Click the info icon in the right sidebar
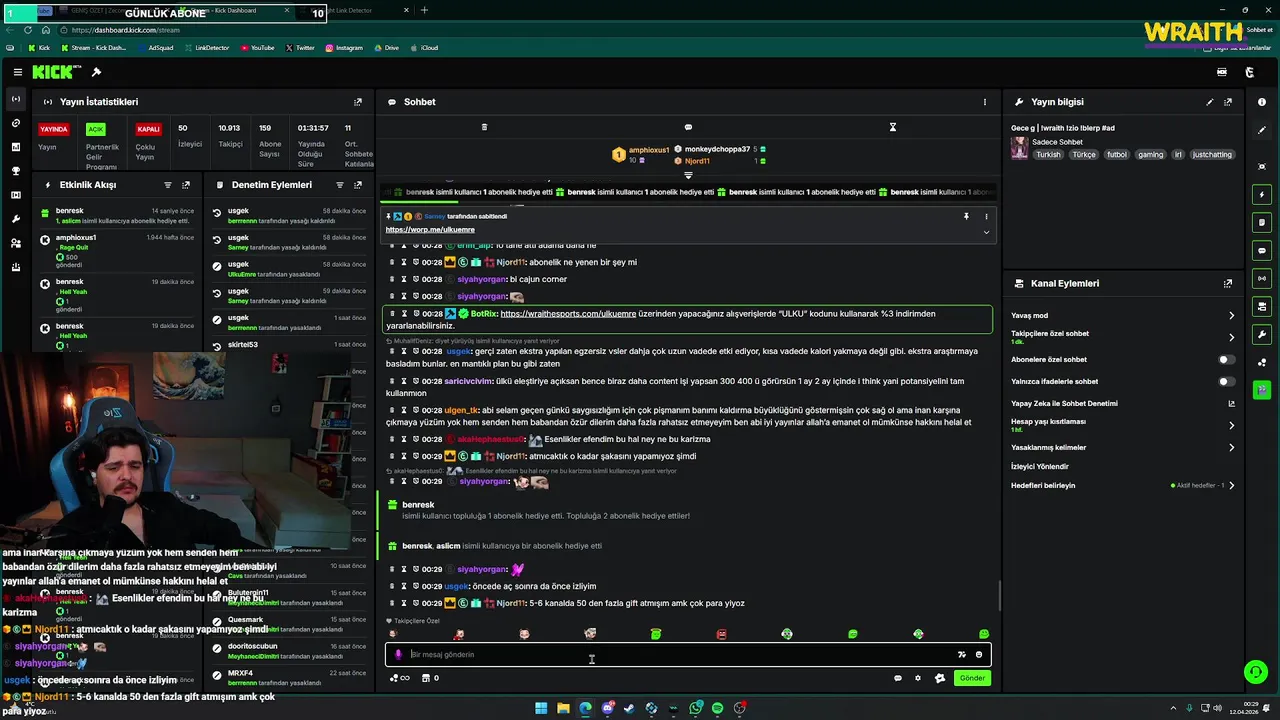 1262,102
